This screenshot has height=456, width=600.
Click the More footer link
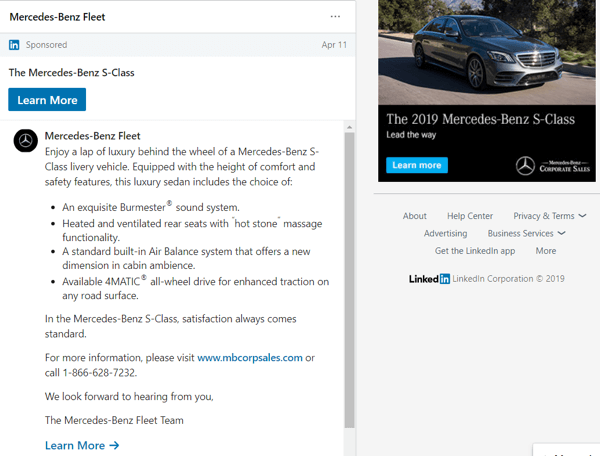coord(546,251)
